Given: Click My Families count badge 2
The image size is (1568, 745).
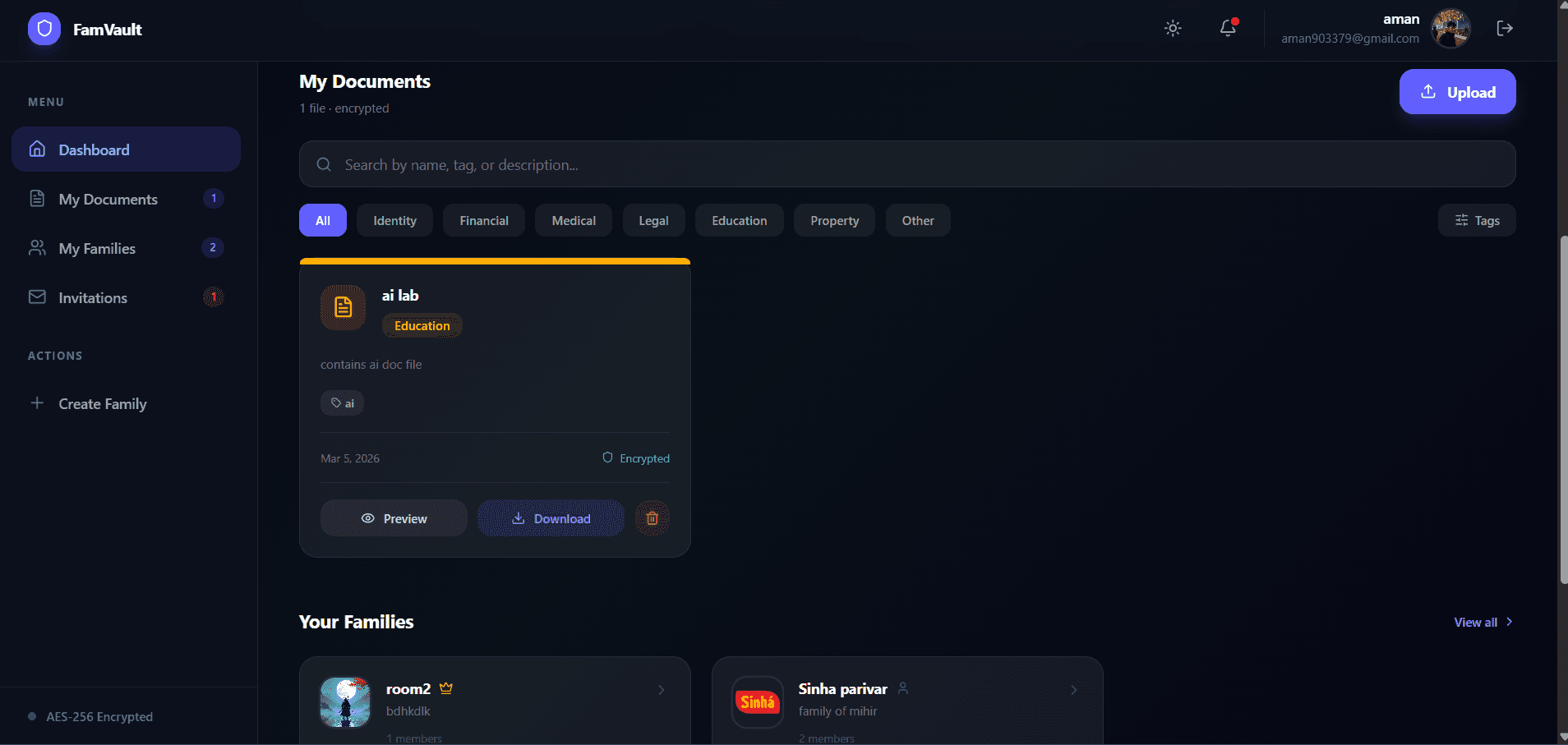Looking at the screenshot, I should (x=213, y=247).
